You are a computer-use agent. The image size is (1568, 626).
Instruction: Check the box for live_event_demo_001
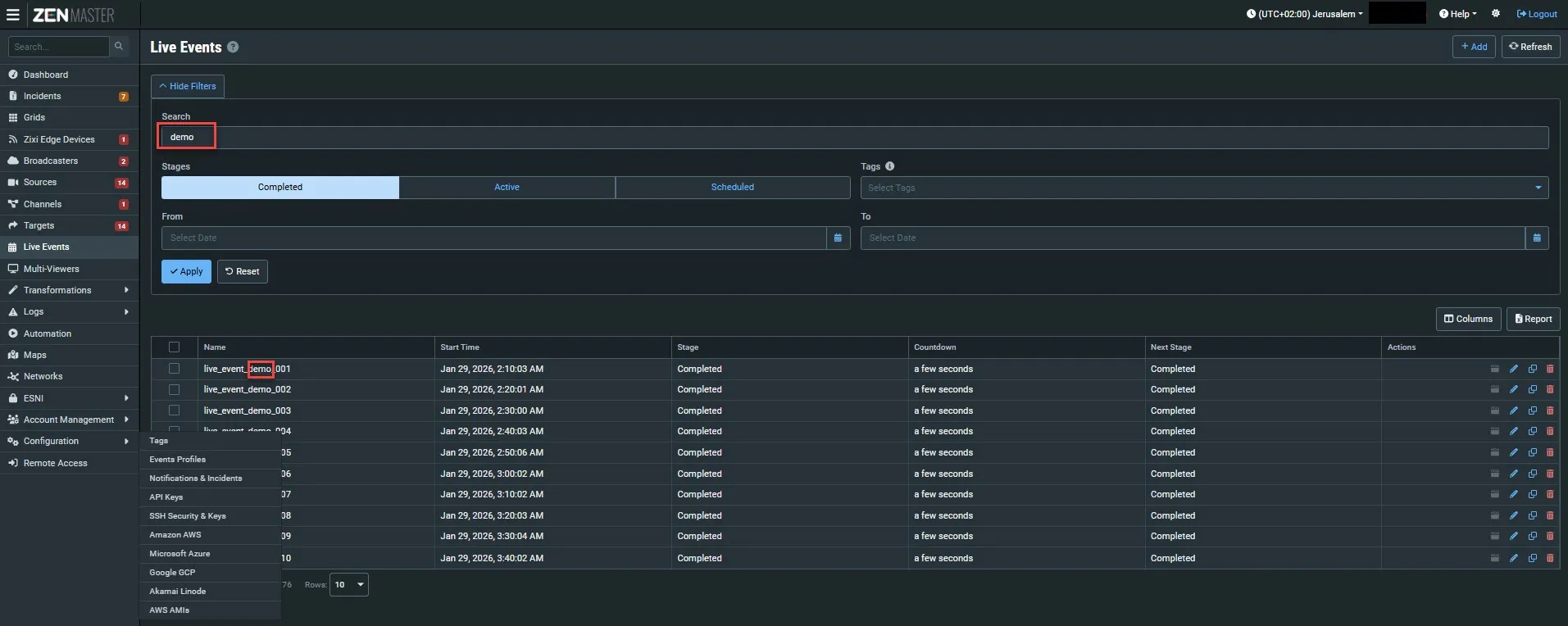pos(174,369)
